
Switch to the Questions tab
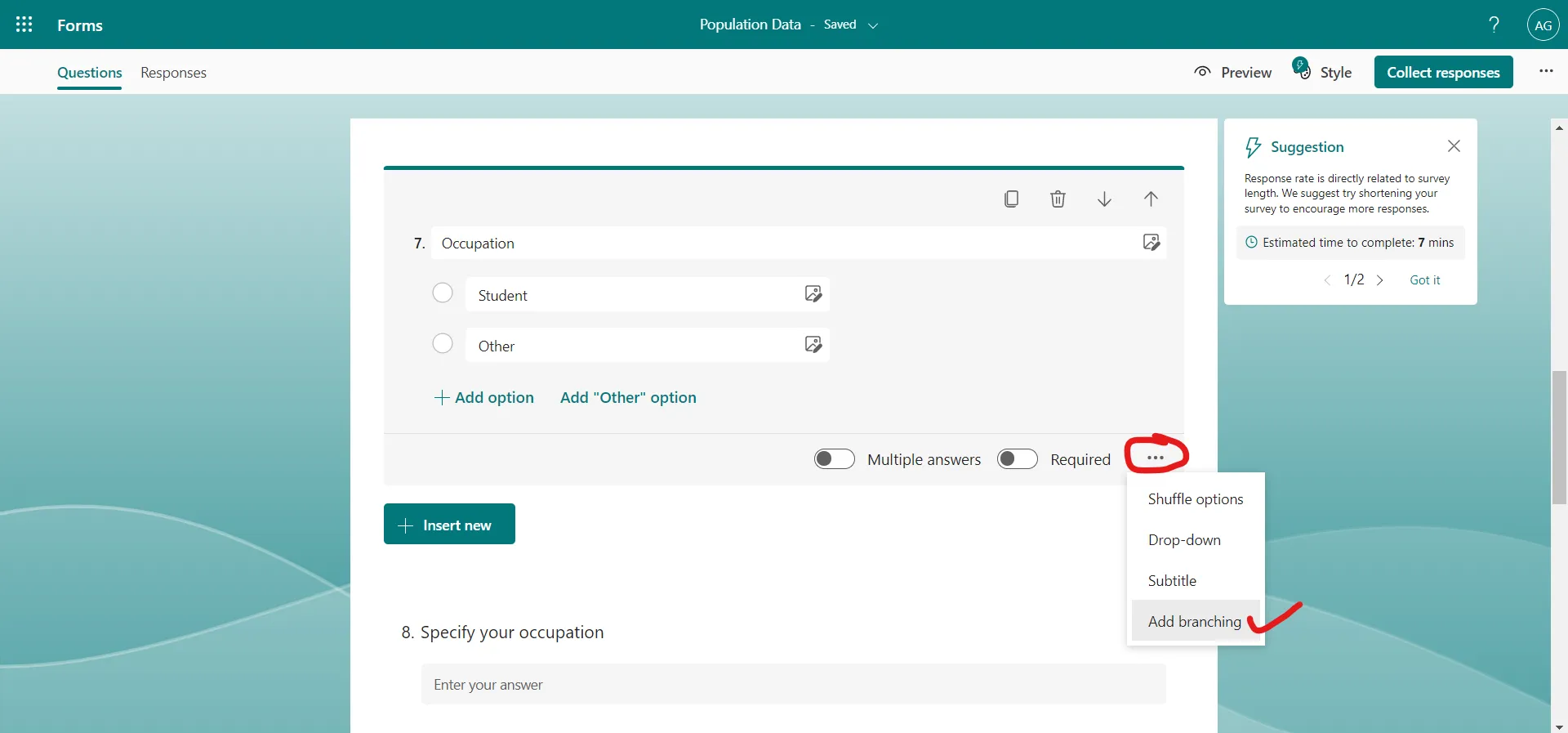point(90,73)
